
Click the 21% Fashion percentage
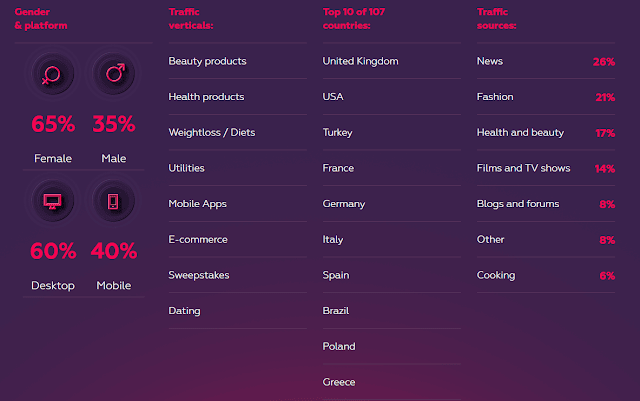pyautogui.click(x=605, y=97)
